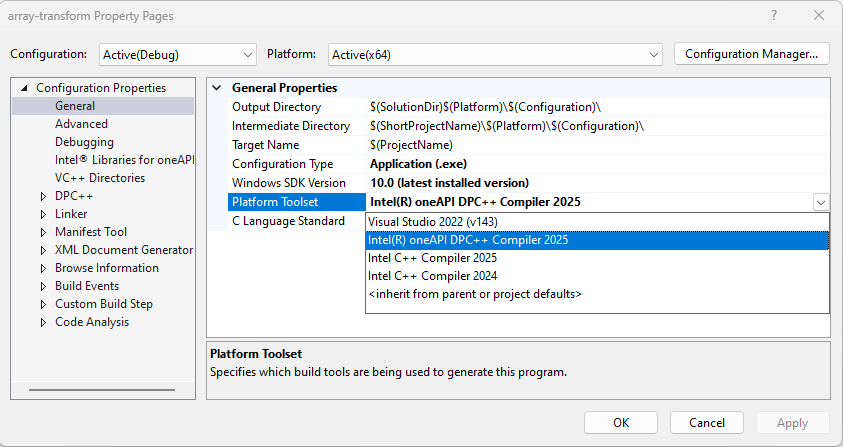This screenshot has height=447, width=843.
Task: Click the help question mark icon
Action: click(774, 15)
